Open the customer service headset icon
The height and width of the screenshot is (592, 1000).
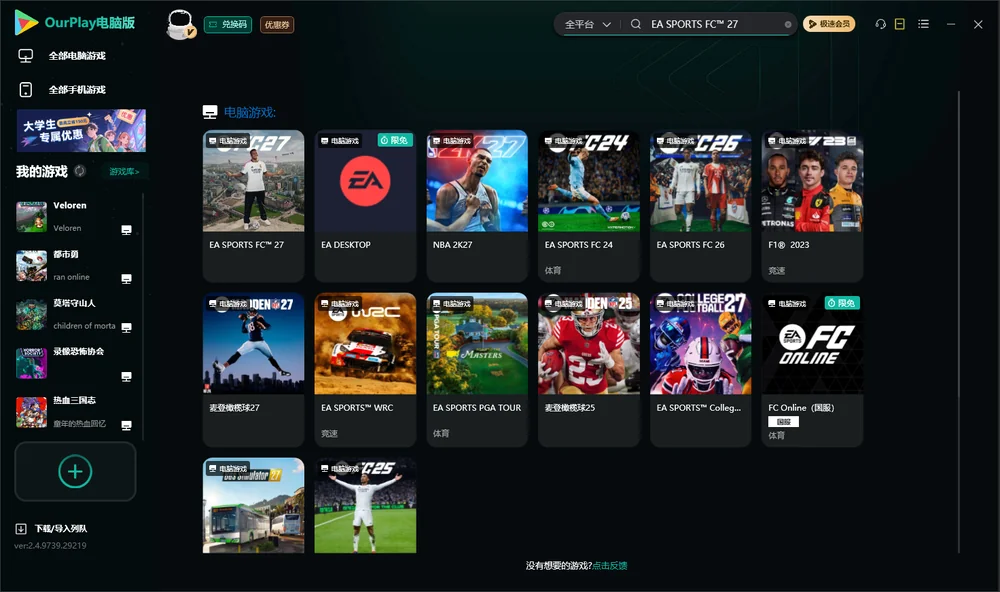[x=881, y=24]
